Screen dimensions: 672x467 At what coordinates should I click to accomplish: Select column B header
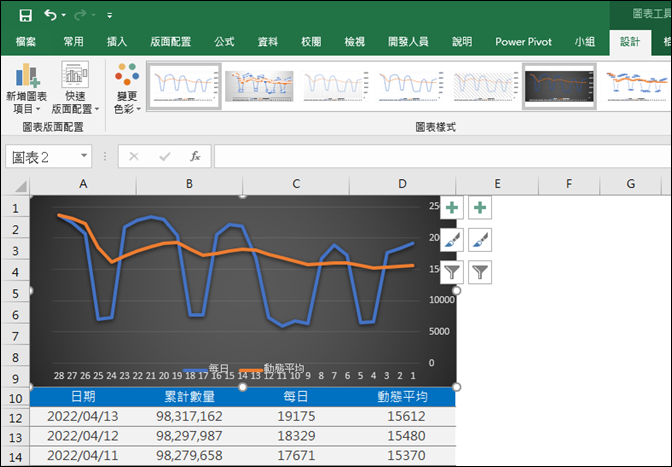[189, 184]
